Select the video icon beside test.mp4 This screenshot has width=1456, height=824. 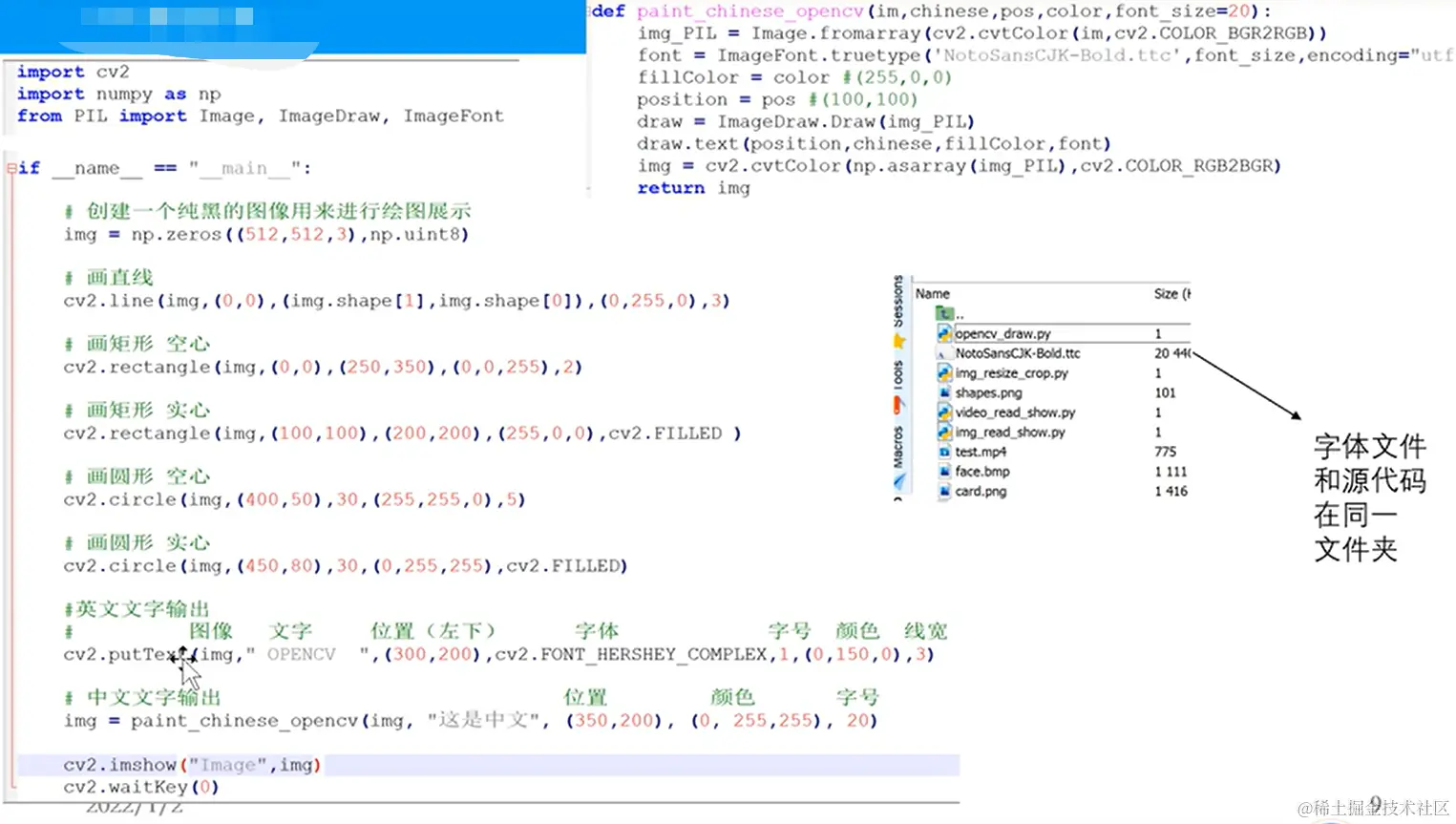point(944,452)
